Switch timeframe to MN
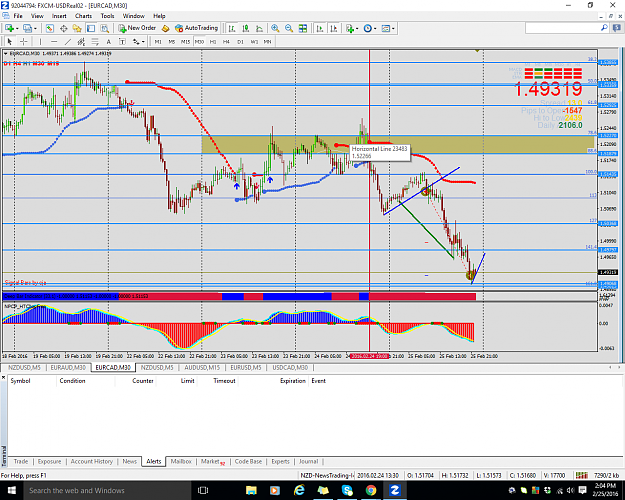625x500 pixels. tap(267, 41)
